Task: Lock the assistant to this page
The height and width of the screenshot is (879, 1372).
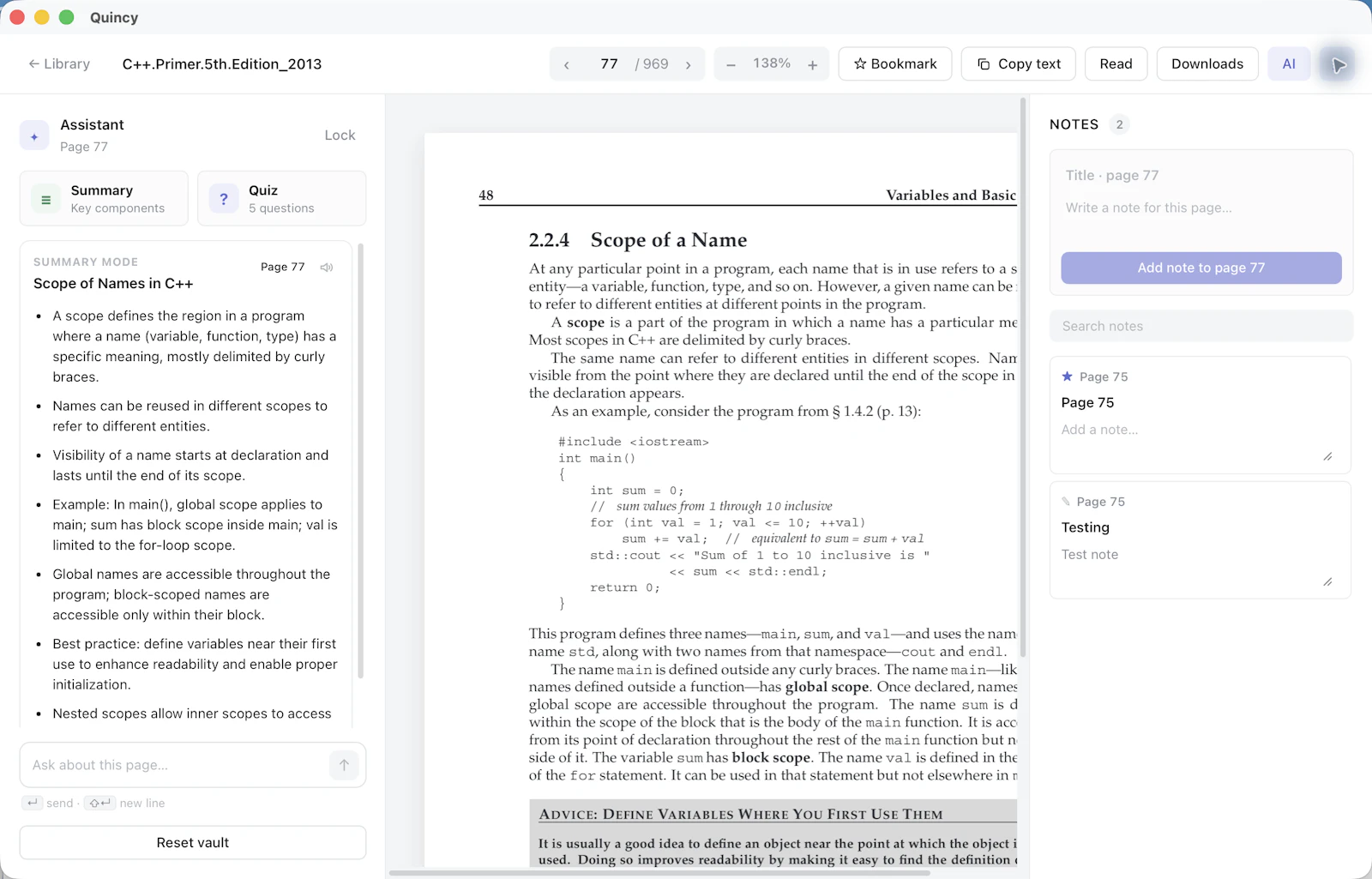Action: pyautogui.click(x=340, y=135)
